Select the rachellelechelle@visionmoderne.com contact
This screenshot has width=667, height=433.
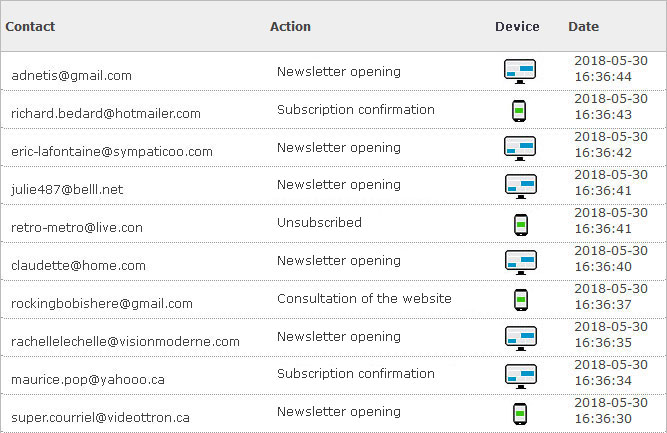click(125, 342)
